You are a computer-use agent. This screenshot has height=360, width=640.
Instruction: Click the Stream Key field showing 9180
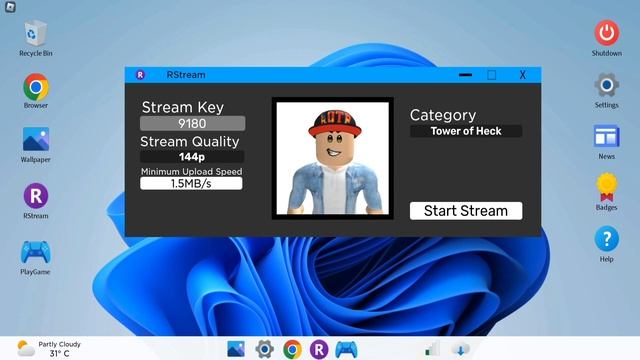[192, 123]
